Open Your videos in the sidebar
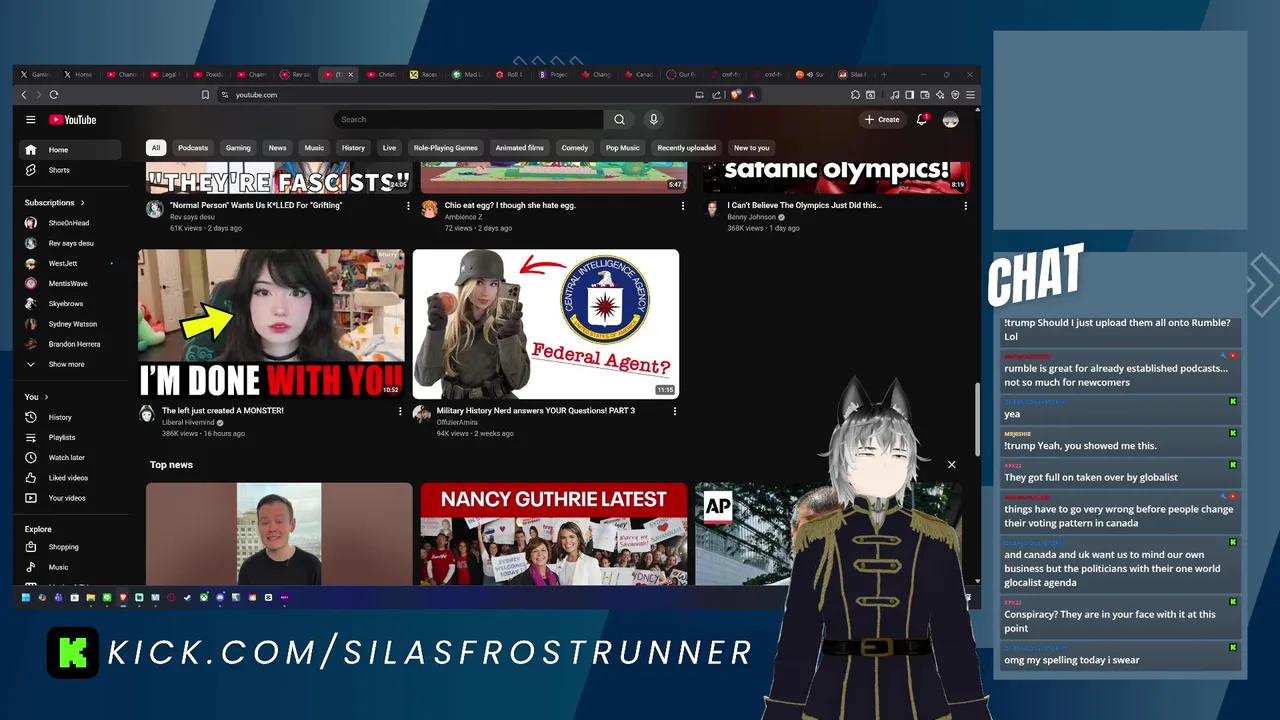This screenshot has height=720, width=1280. (70, 498)
